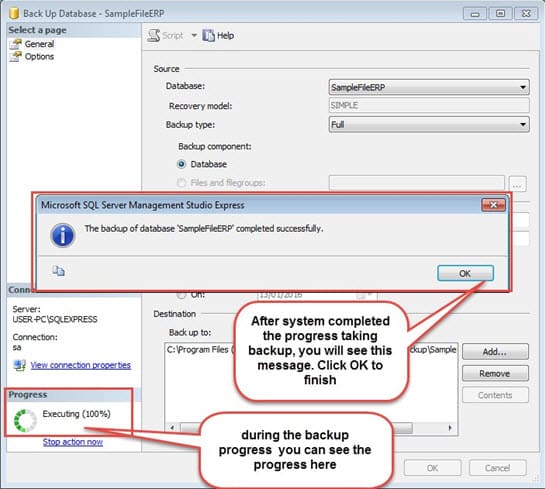Select the Database backup component radio button
The height and width of the screenshot is (489, 545).
pyautogui.click(x=181, y=164)
